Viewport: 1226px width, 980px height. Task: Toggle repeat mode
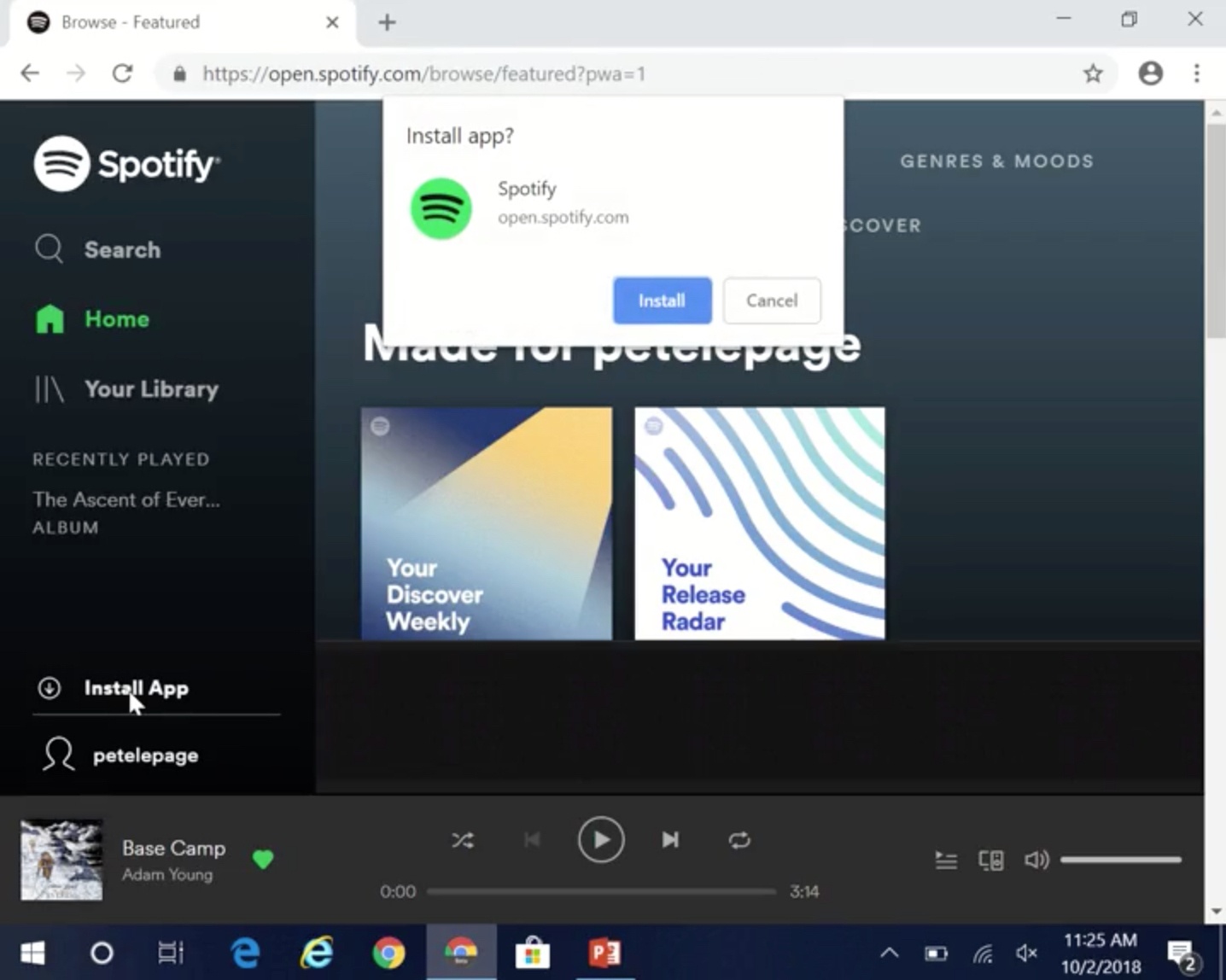(739, 841)
